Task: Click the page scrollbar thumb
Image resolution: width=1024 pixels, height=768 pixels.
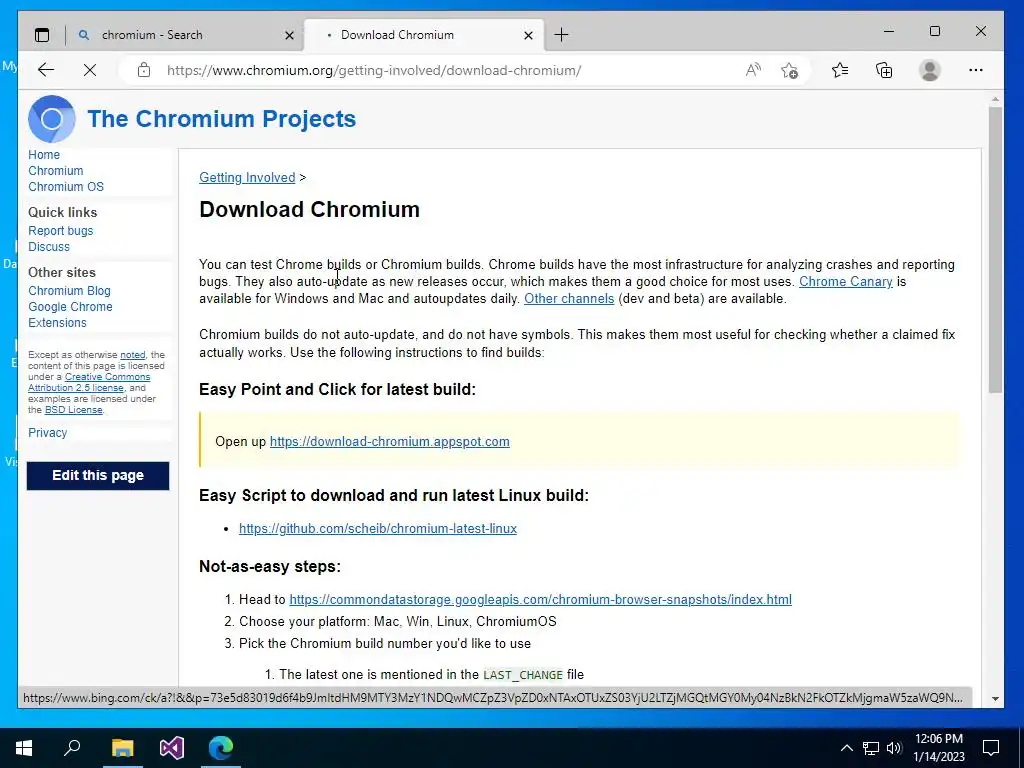Action: click(995, 249)
